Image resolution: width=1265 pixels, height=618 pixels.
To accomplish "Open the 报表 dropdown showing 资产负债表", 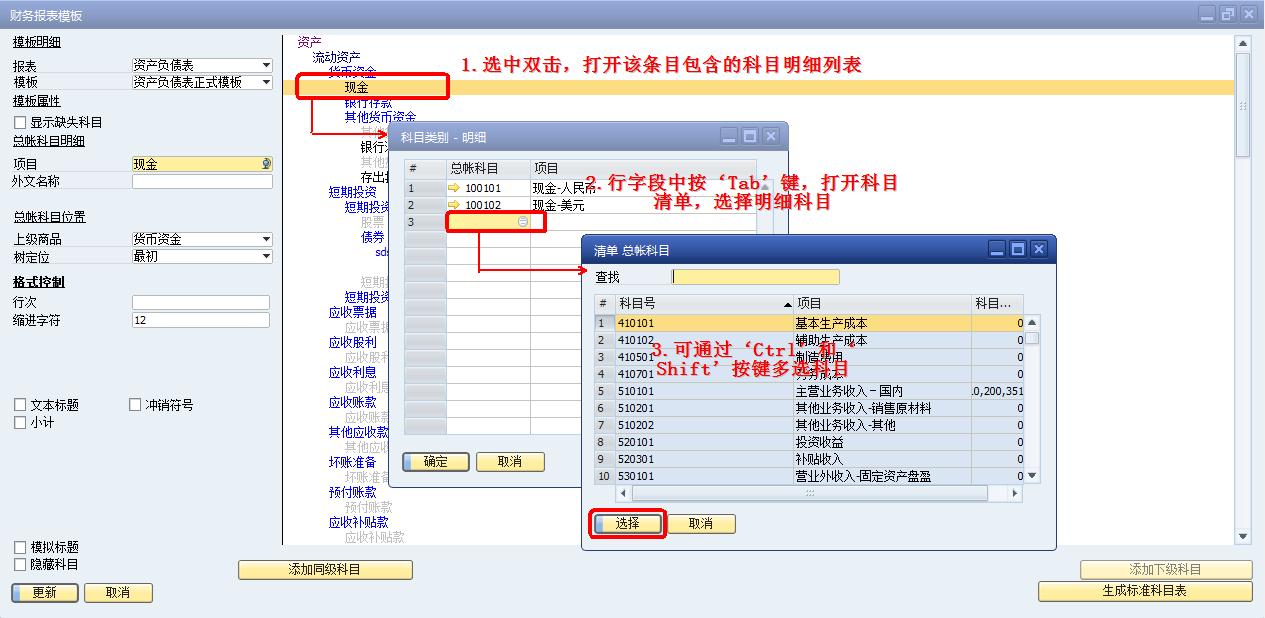I will point(266,65).
